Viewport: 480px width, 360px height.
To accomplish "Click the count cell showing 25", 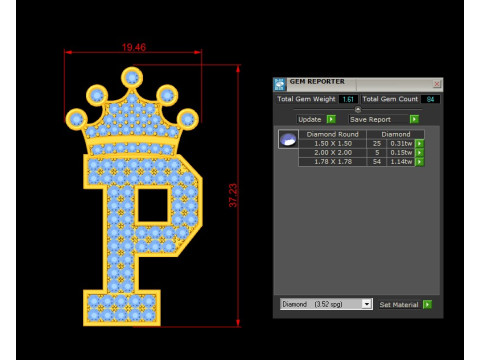I will [x=377, y=144].
